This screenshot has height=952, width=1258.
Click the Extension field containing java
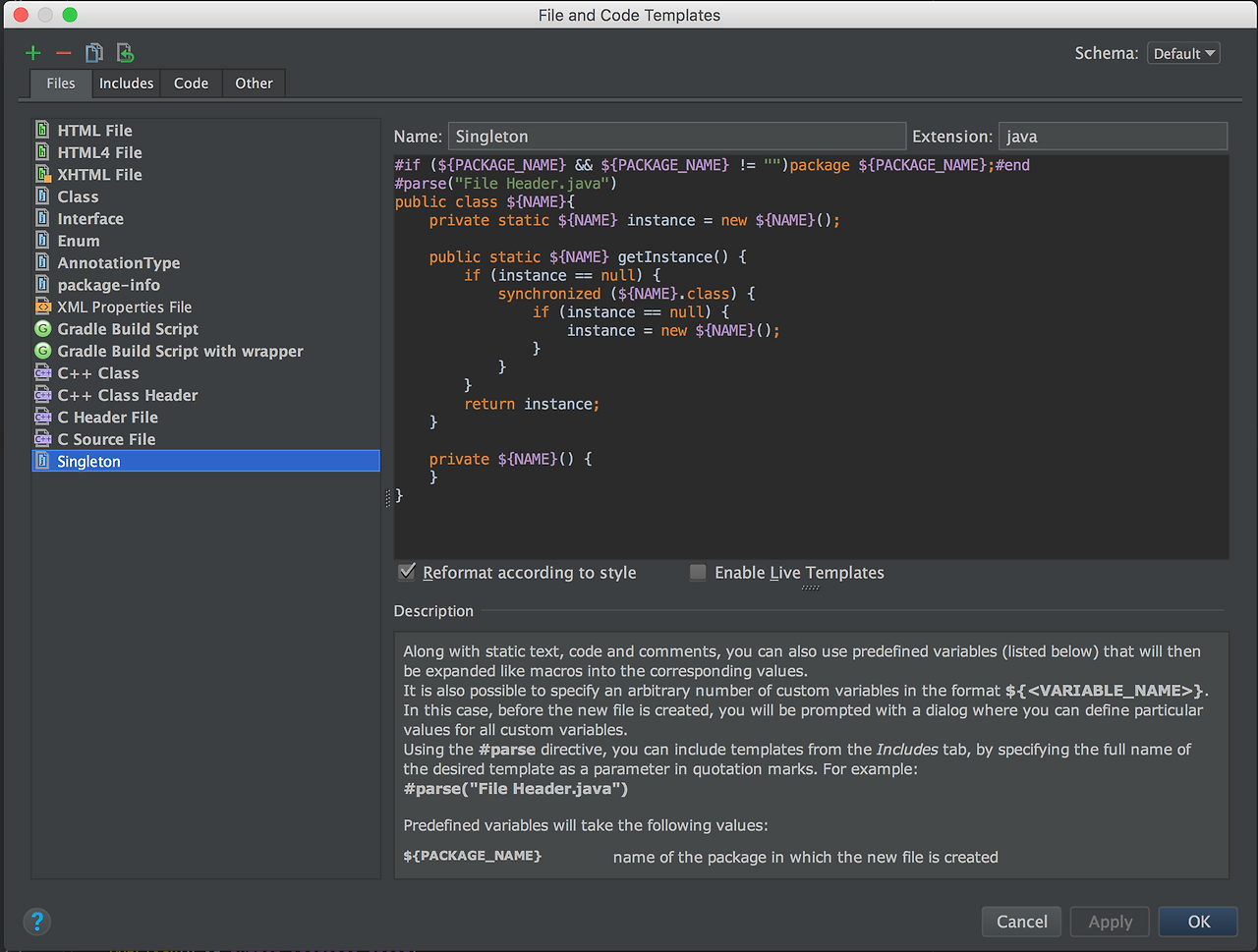pos(1113,137)
